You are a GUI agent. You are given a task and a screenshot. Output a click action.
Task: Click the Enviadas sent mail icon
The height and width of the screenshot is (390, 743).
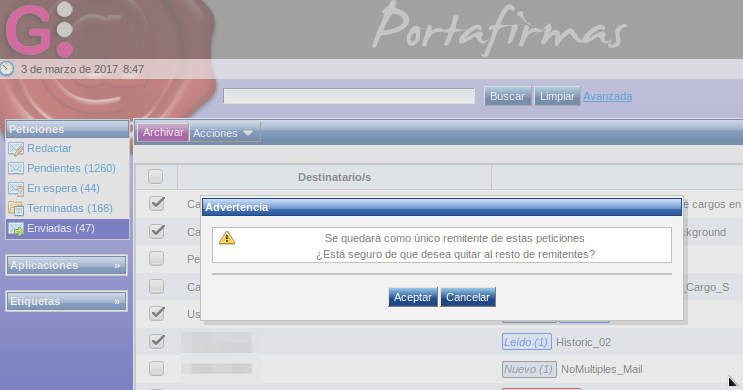(x=16, y=229)
